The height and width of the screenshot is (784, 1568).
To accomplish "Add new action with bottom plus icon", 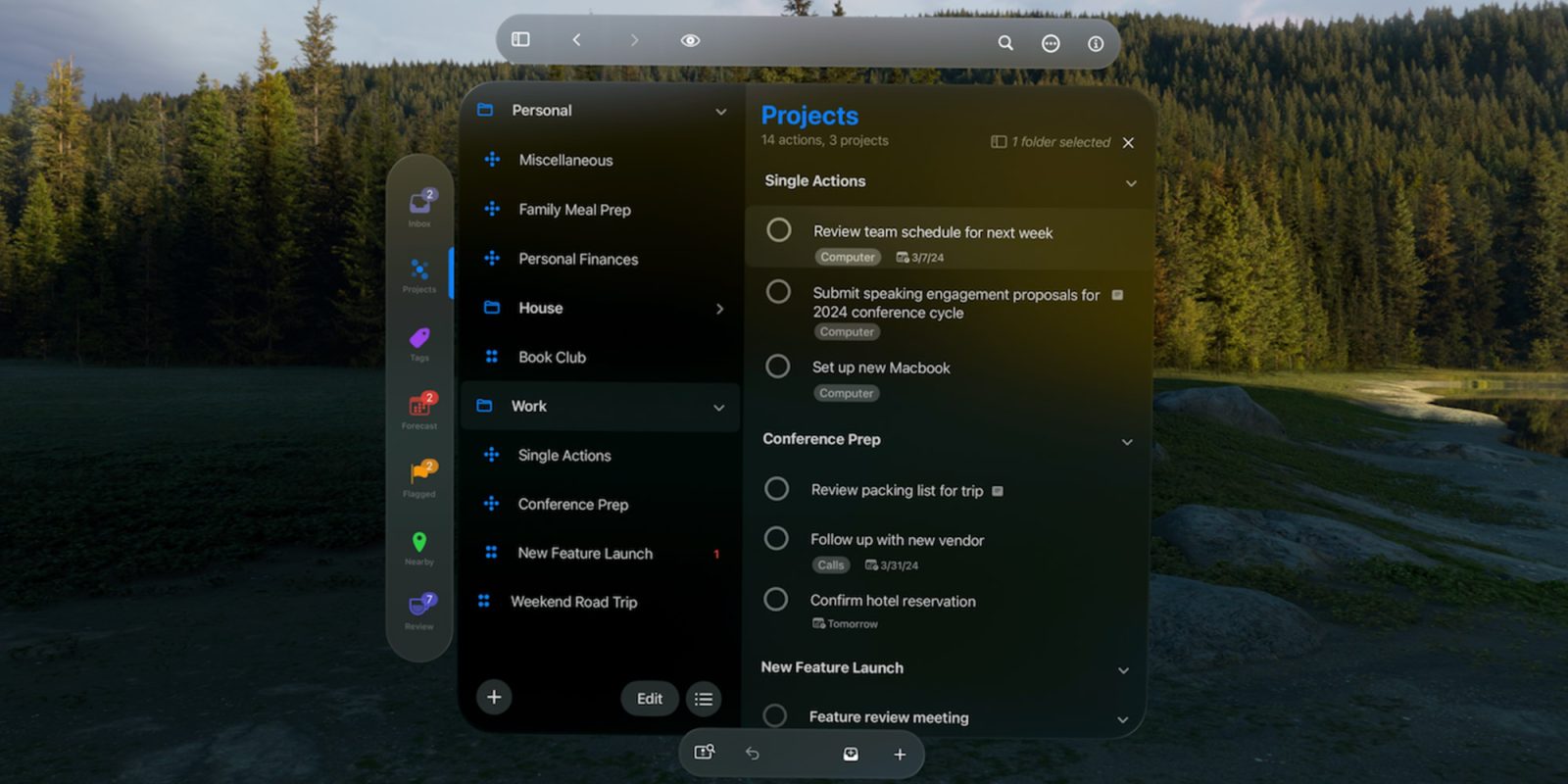I will click(900, 754).
